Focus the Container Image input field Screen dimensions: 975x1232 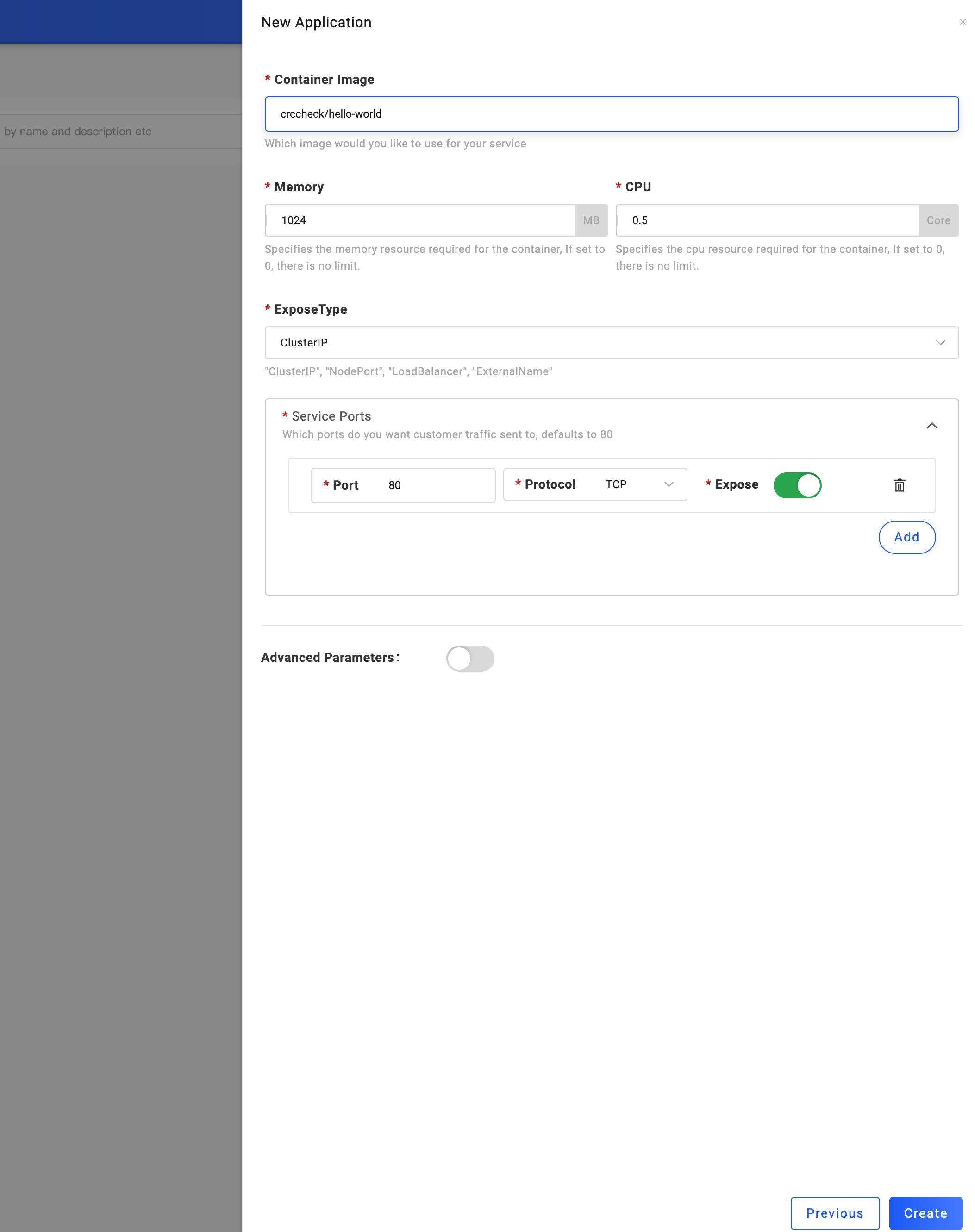(611, 113)
